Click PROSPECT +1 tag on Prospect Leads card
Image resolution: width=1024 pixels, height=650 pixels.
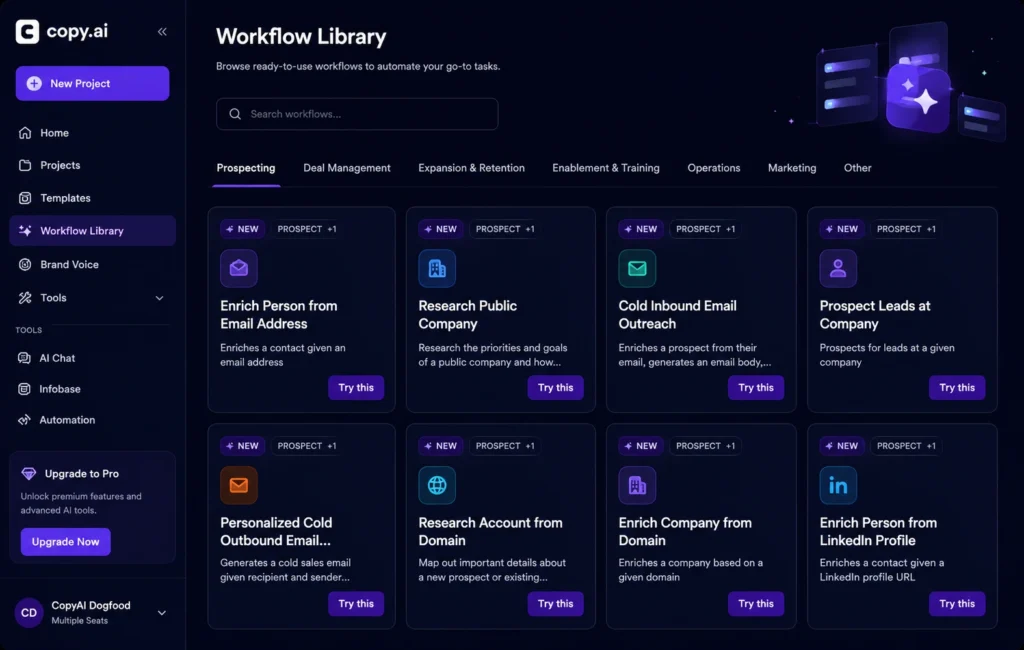coord(906,229)
